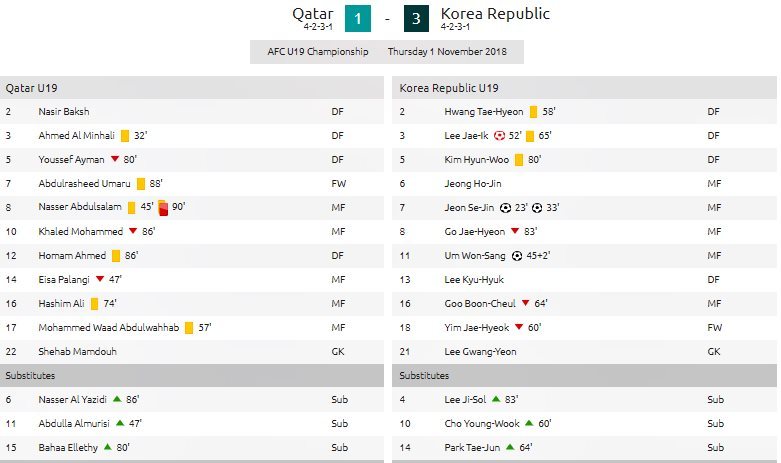This screenshot has width=781, height=463.
Task: Click Go Jae-Hyeon's red substitution arrow
Action: click(x=515, y=231)
